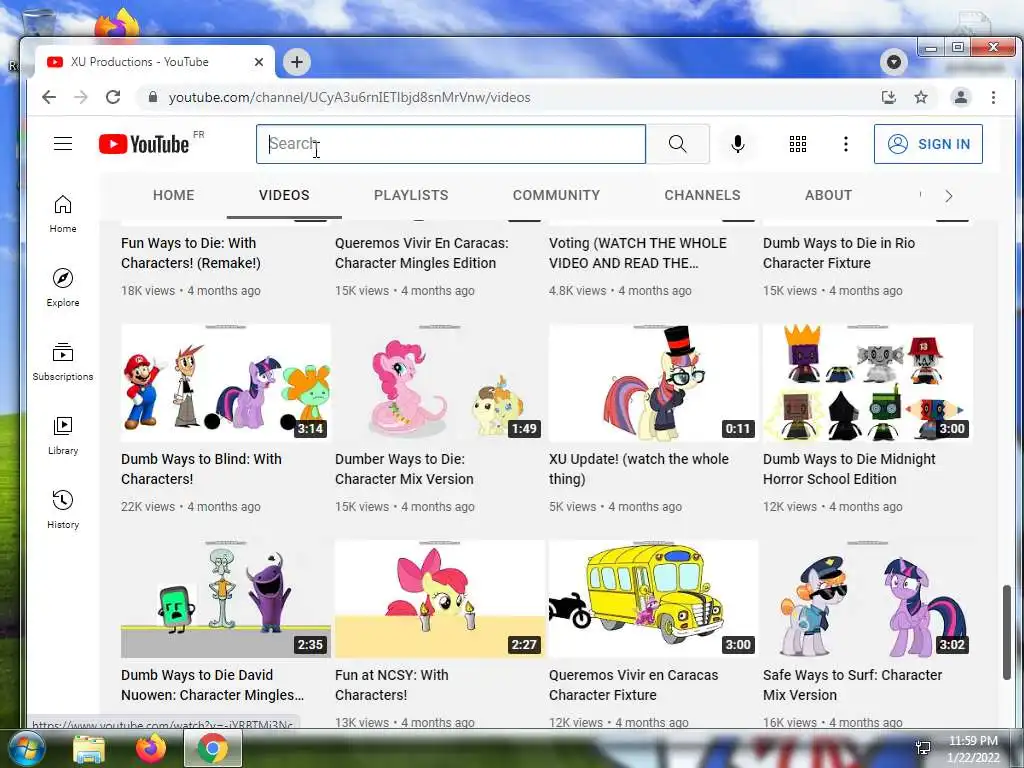The height and width of the screenshot is (768, 1024).
Task: Reload the page
Action: [113, 97]
